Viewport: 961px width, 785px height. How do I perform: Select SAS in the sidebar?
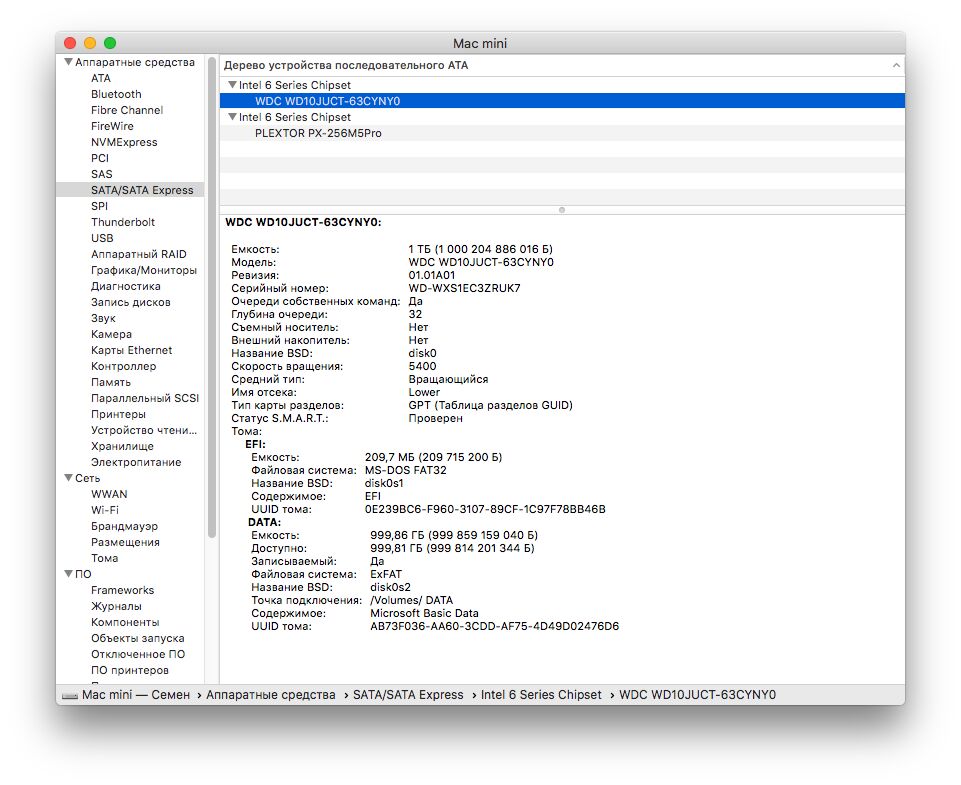point(102,173)
